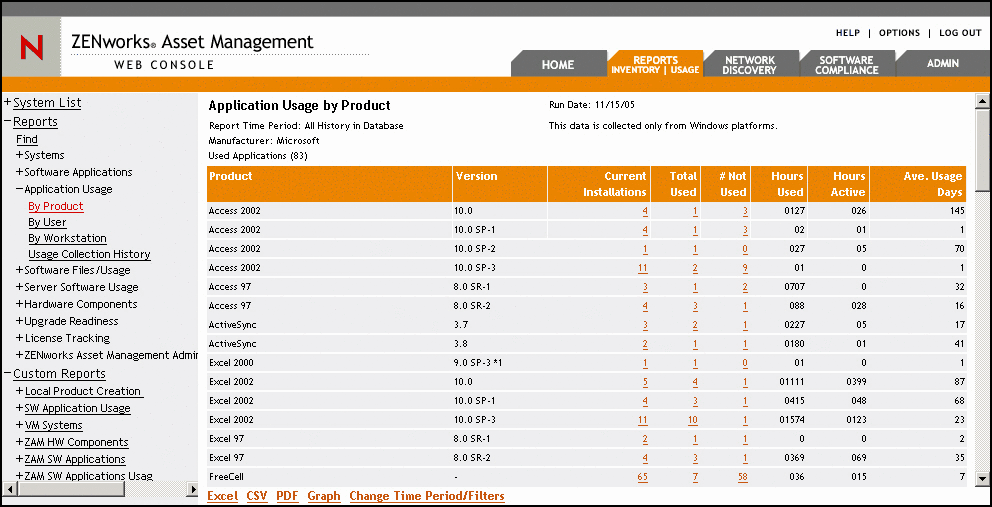Expand the System List node
This screenshot has width=992, height=507.
[8, 103]
